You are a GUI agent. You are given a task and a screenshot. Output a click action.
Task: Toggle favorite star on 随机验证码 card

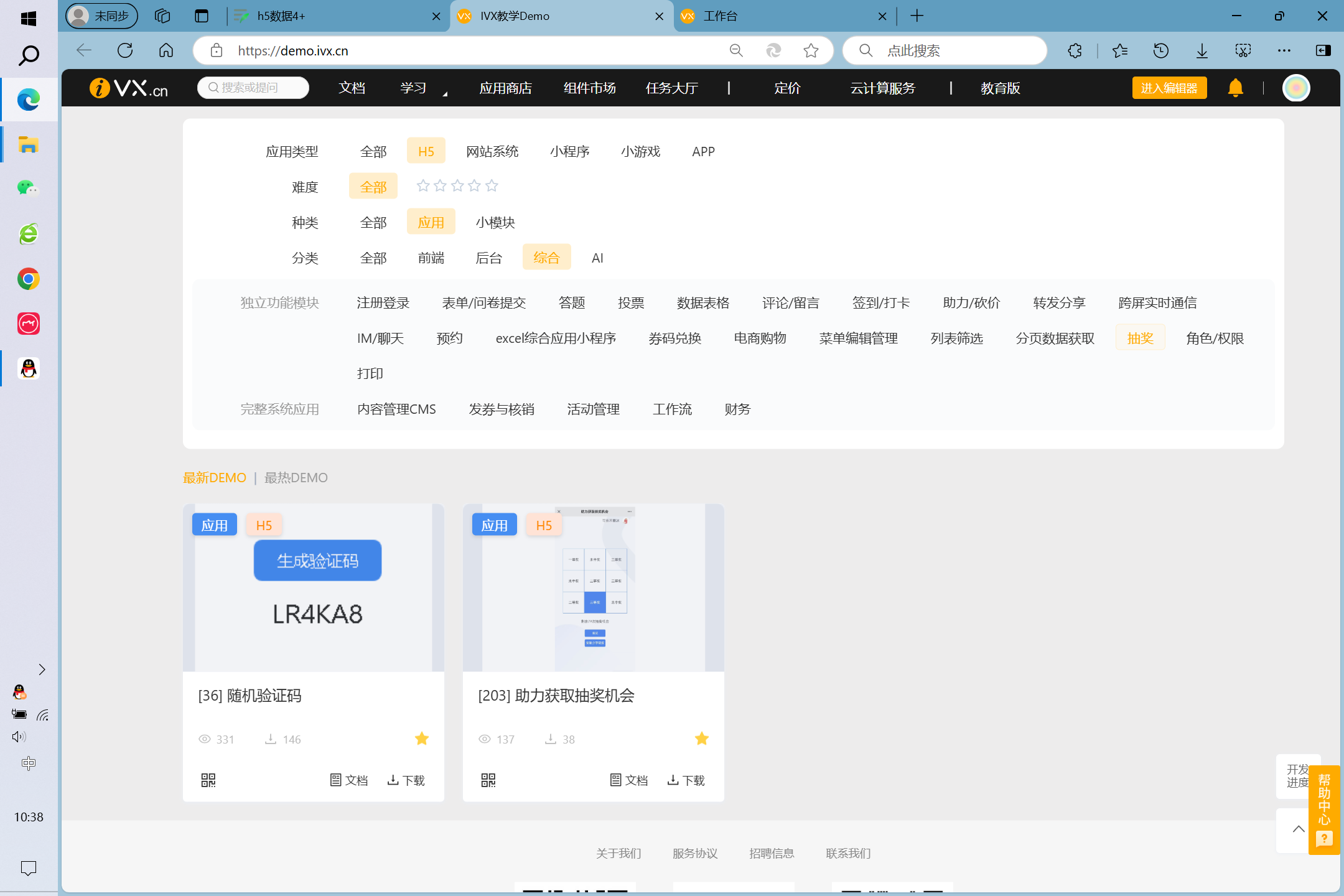[422, 739]
